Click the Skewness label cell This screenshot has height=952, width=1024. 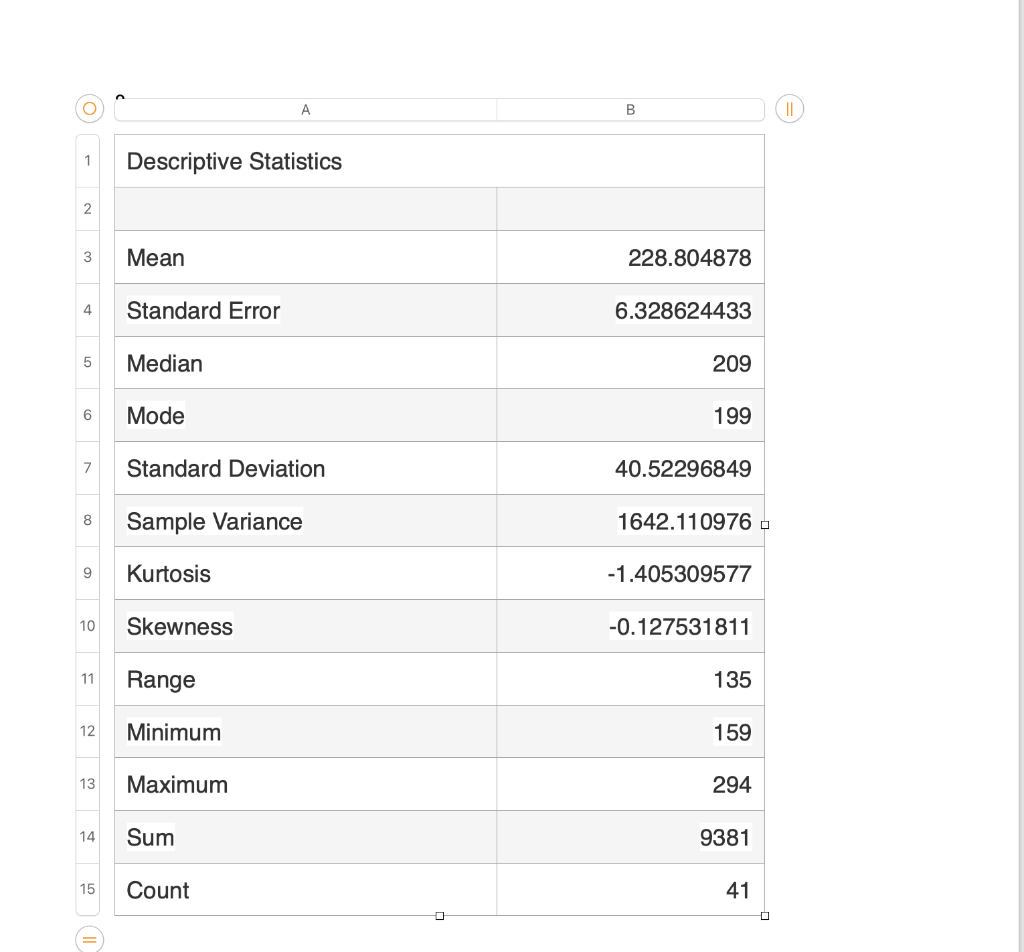pyautogui.click(x=306, y=626)
